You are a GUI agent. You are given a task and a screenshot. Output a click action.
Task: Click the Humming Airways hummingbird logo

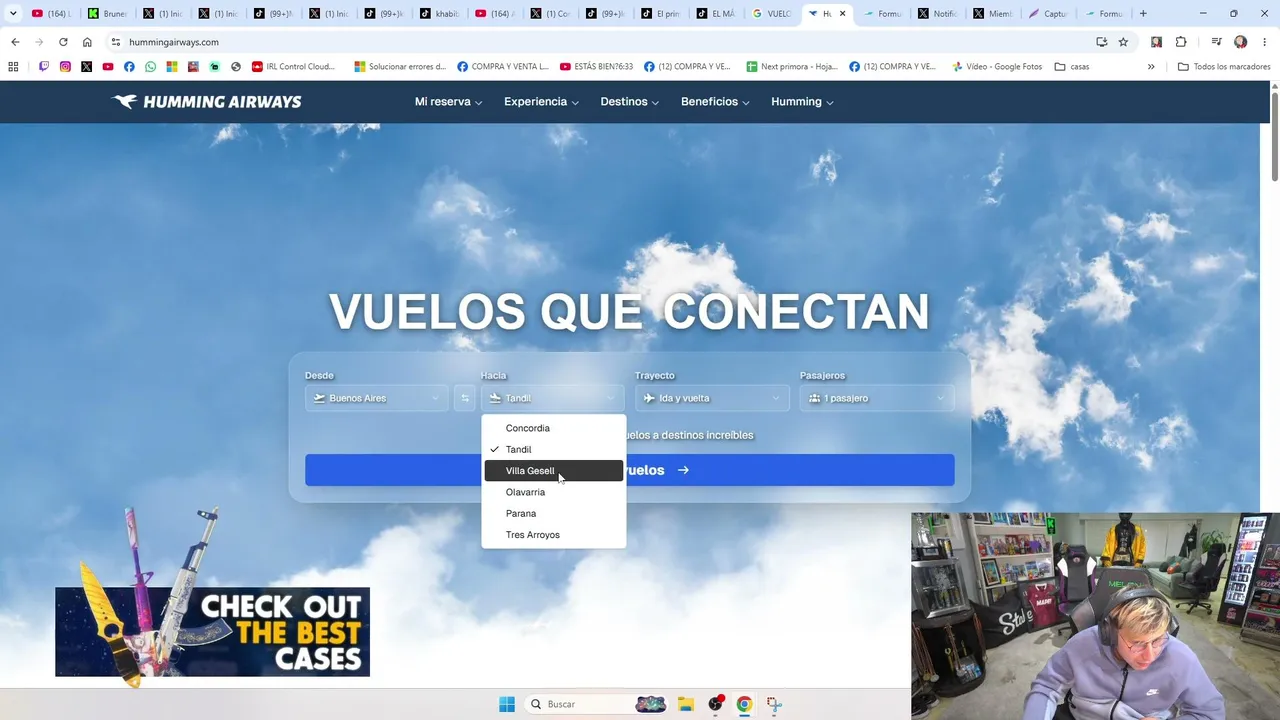pos(207,101)
